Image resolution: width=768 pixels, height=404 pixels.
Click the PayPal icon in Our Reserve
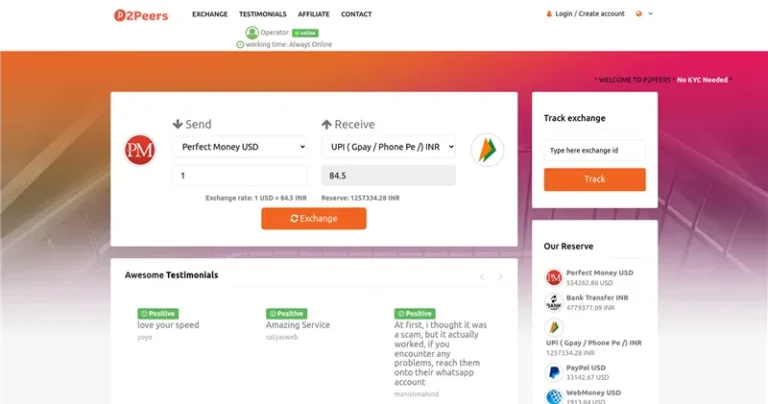[553, 372]
